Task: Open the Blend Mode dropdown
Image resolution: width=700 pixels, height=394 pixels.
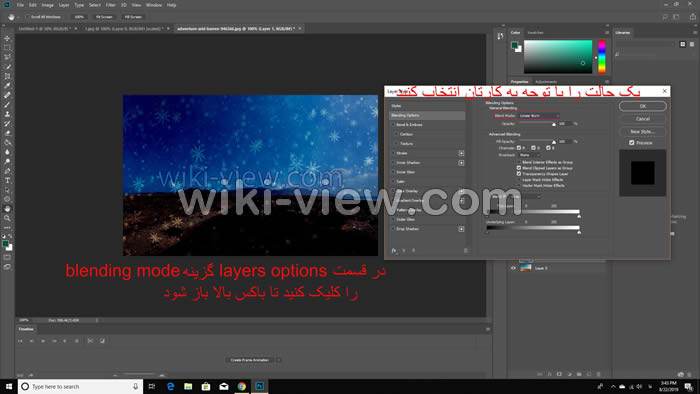Action: click(x=538, y=116)
